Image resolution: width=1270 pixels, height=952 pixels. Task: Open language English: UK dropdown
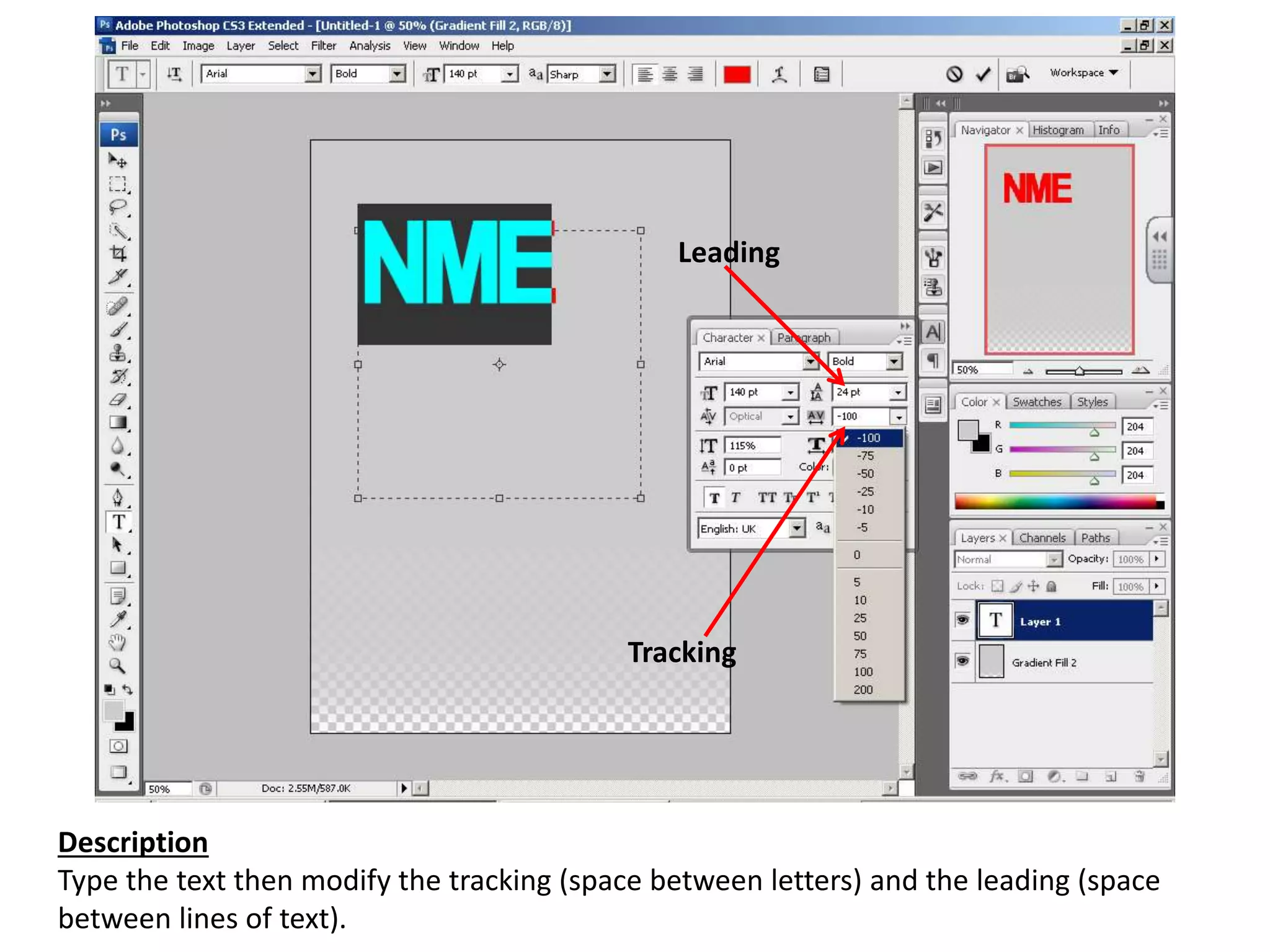pyautogui.click(x=797, y=529)
